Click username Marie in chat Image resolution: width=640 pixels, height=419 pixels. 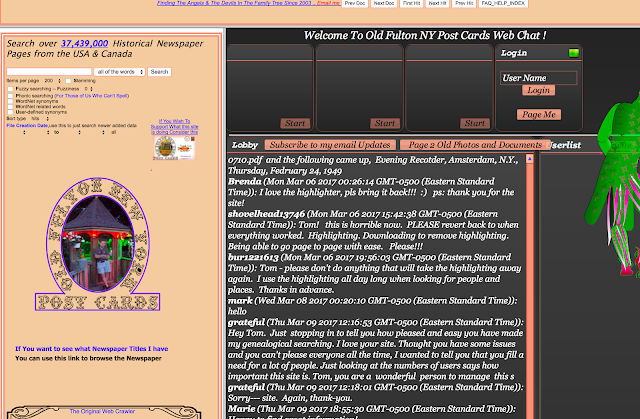(242, 409)
